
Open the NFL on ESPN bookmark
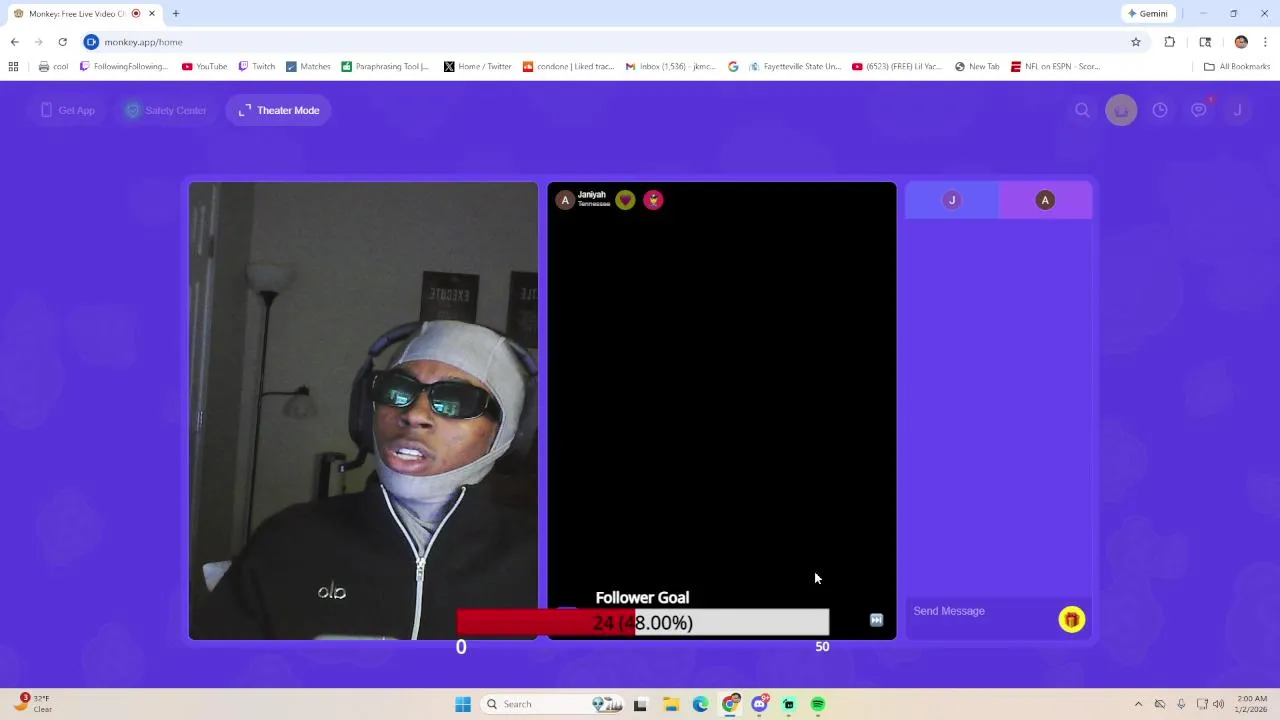[x=1056, y=67]
